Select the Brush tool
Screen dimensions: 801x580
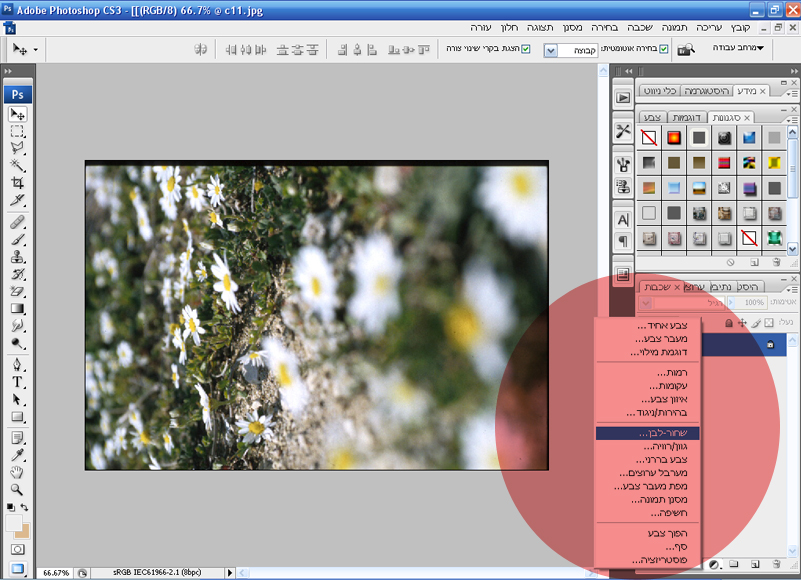click(17, 239)
